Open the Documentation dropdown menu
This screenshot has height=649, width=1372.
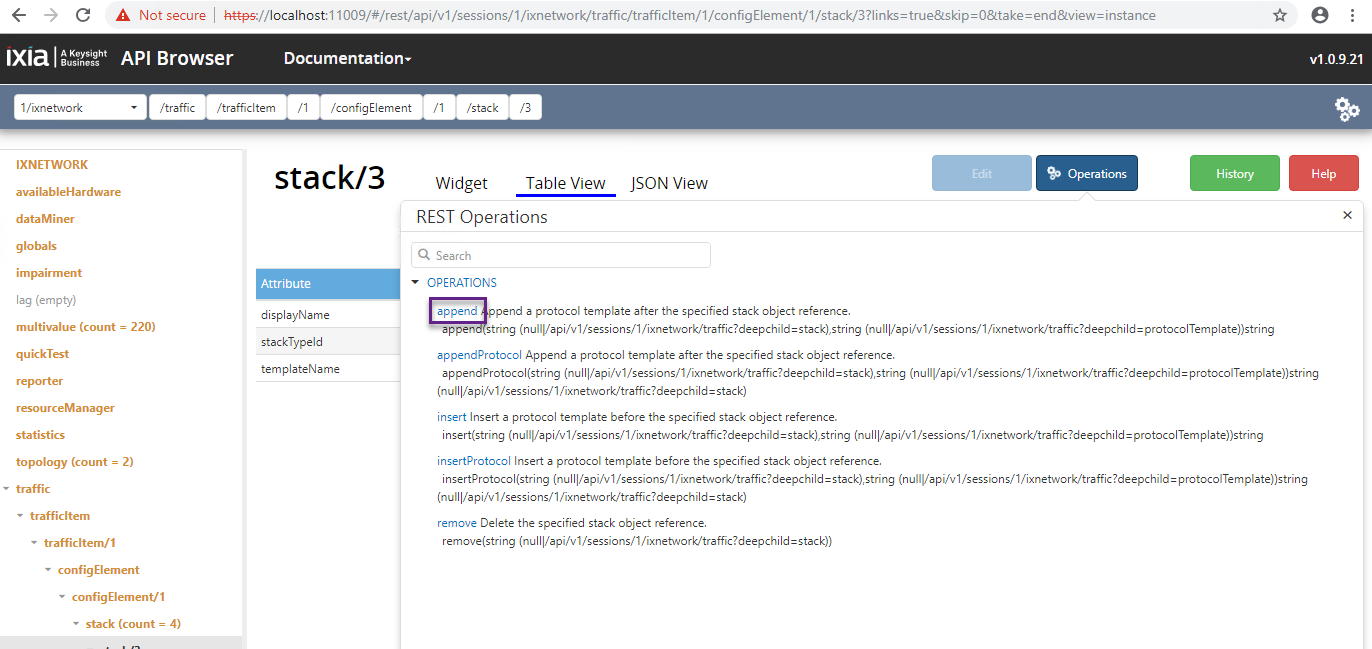coord(347,59)
